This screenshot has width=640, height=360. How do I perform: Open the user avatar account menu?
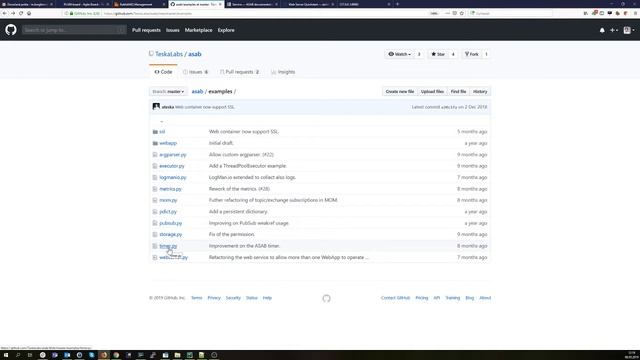629,30
